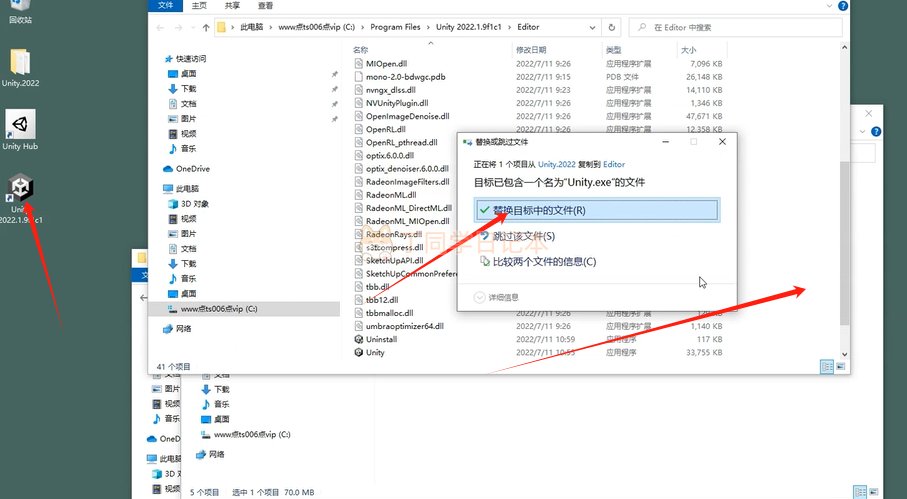Choose 替换目标中的文件(R) option
The height and width of the screenshot is (499, 907).
[x=596, y=210]
